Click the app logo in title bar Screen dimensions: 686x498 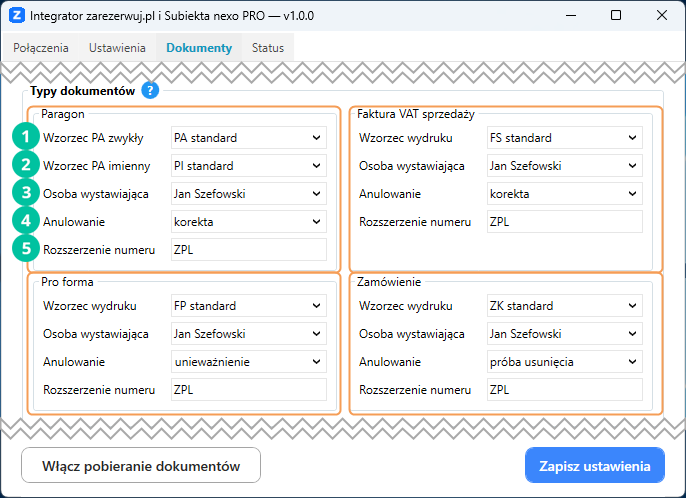pyautogui.click(x=16, y=16)
